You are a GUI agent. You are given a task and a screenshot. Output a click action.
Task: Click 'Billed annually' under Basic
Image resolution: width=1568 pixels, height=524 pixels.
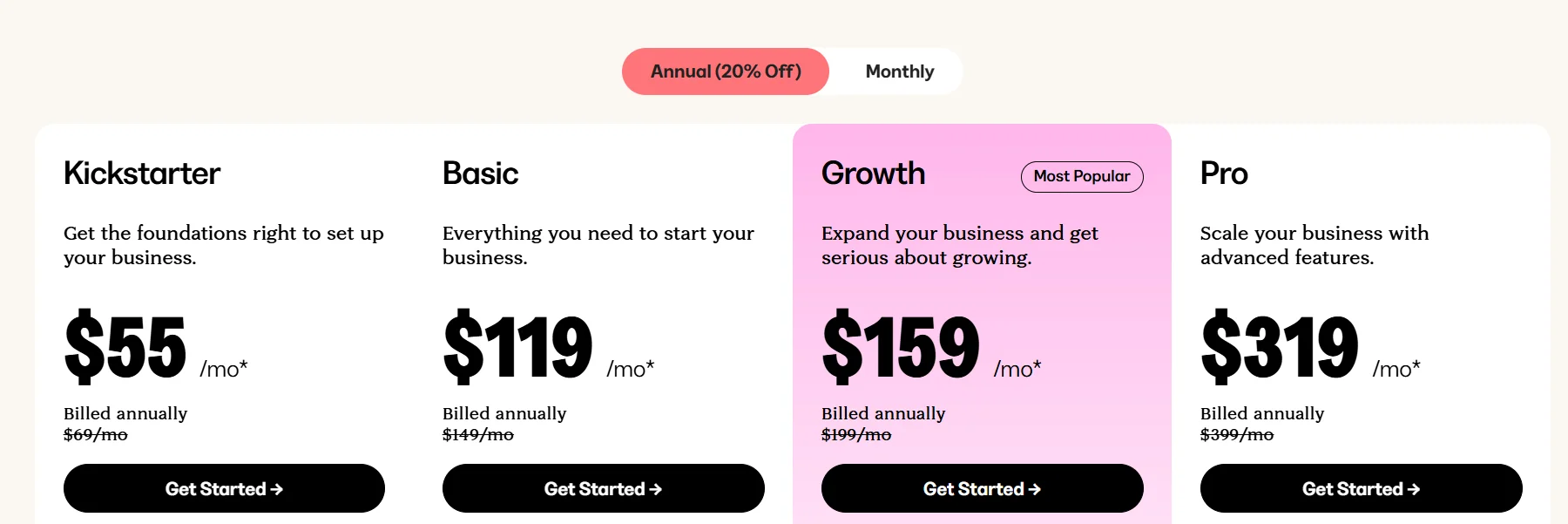click(504, 413)
